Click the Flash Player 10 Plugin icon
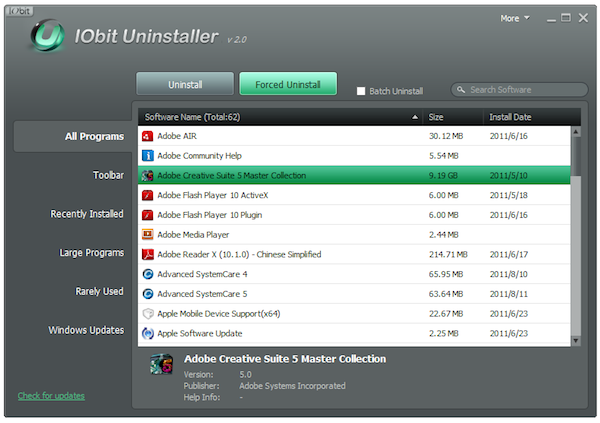Image resolution: width=600 pixels, height=423 pixels. pos(147,215)
